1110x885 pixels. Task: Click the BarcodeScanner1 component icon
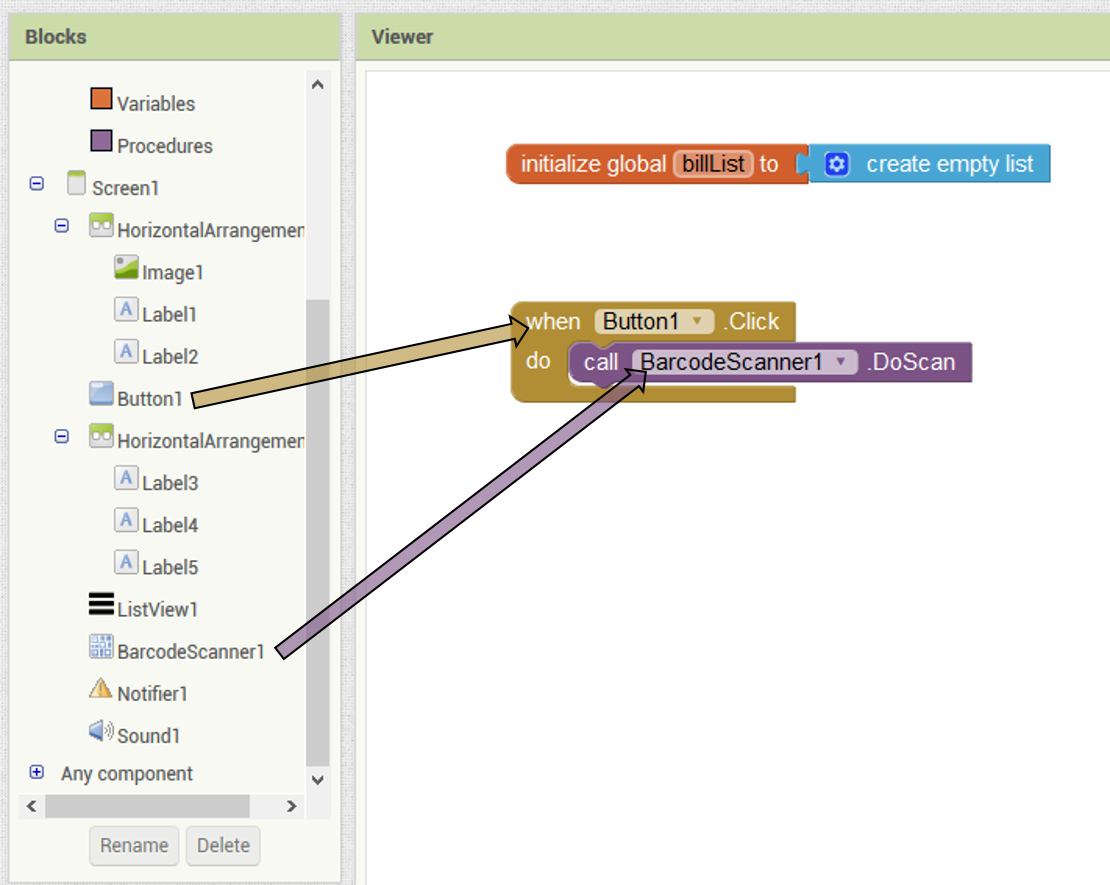101,648
